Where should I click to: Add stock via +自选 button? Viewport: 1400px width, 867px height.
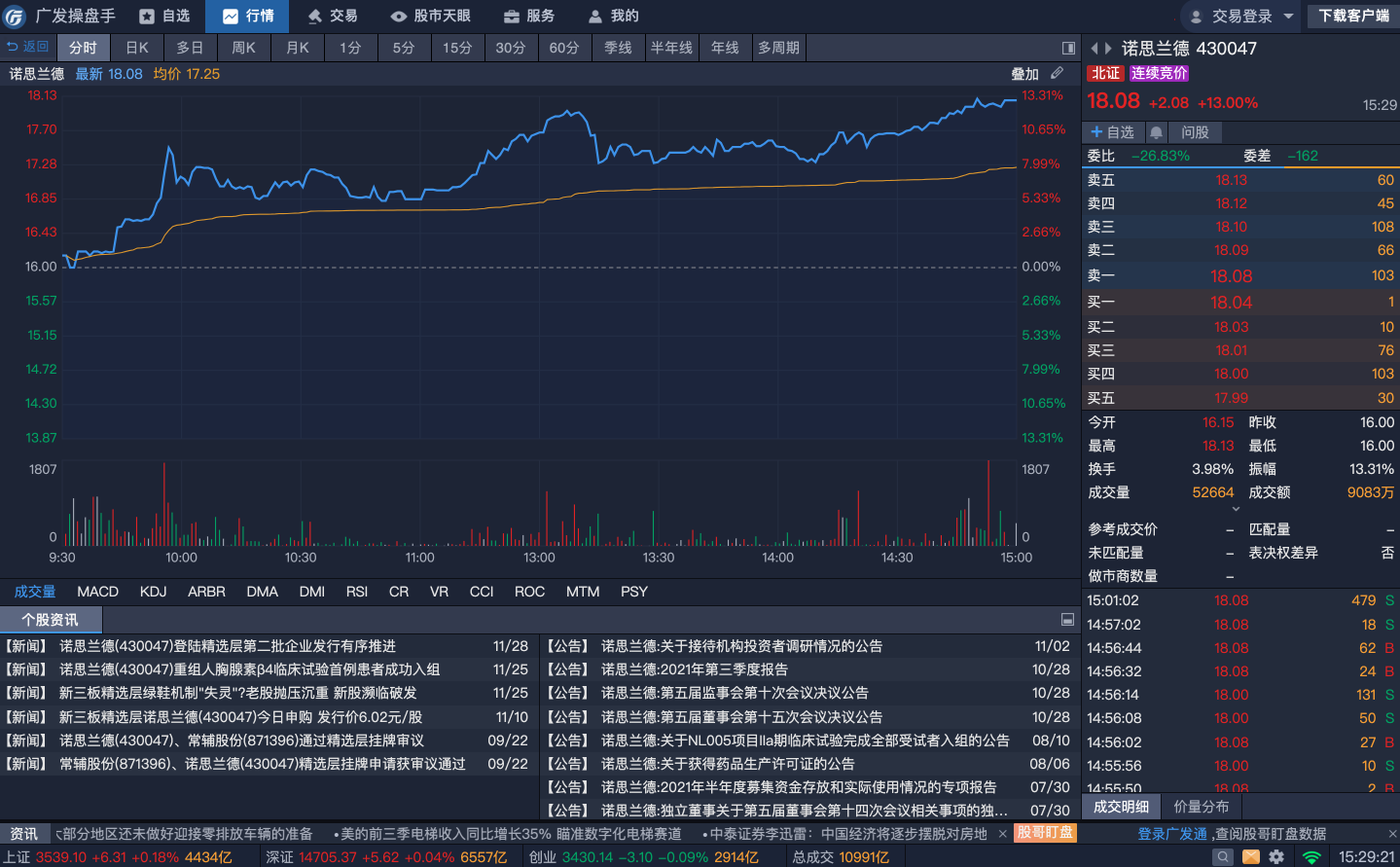1113,132
